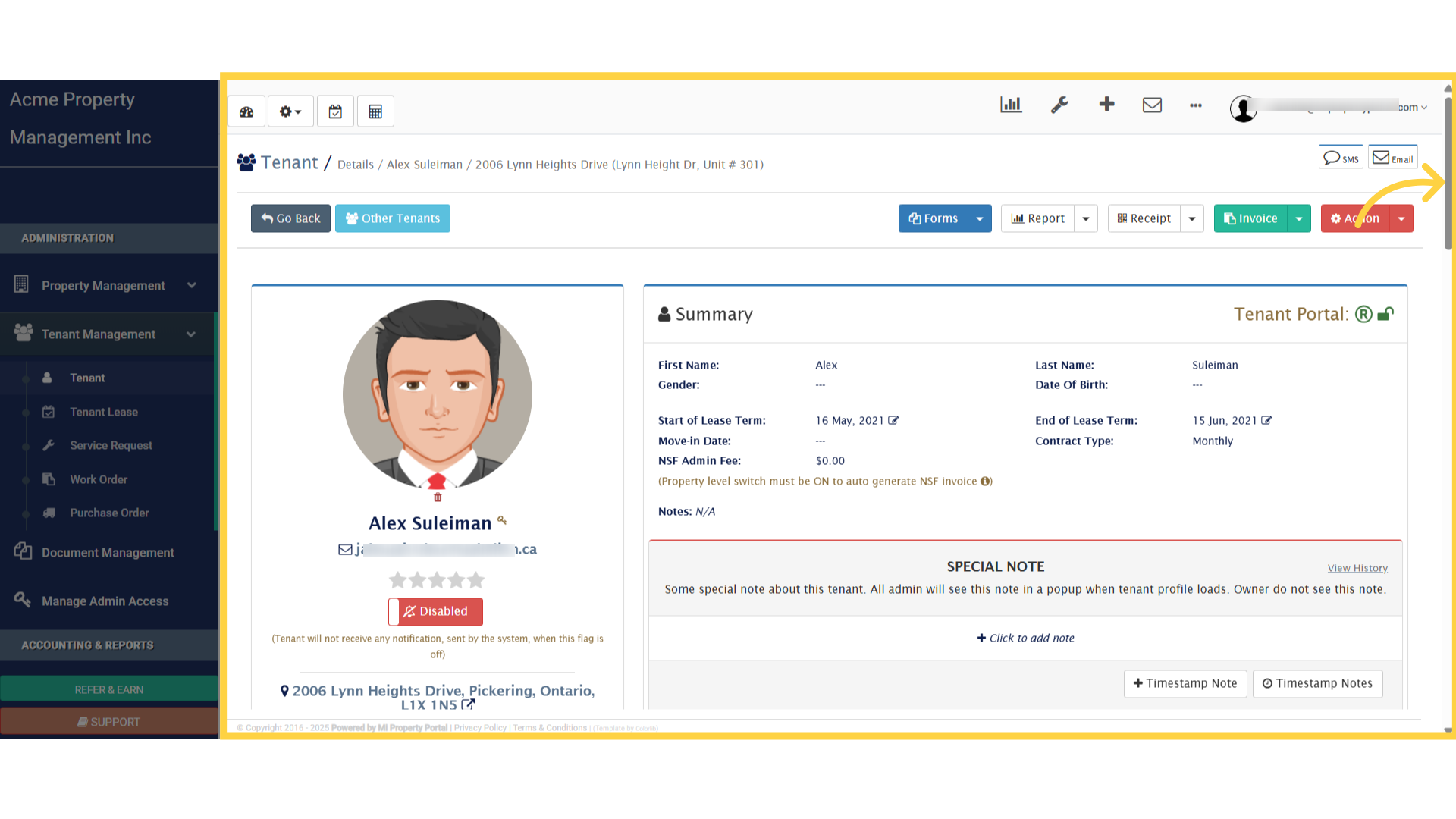Click the Invoice button
Screen dimensions: 1456x819
(x=1250, y=218)
